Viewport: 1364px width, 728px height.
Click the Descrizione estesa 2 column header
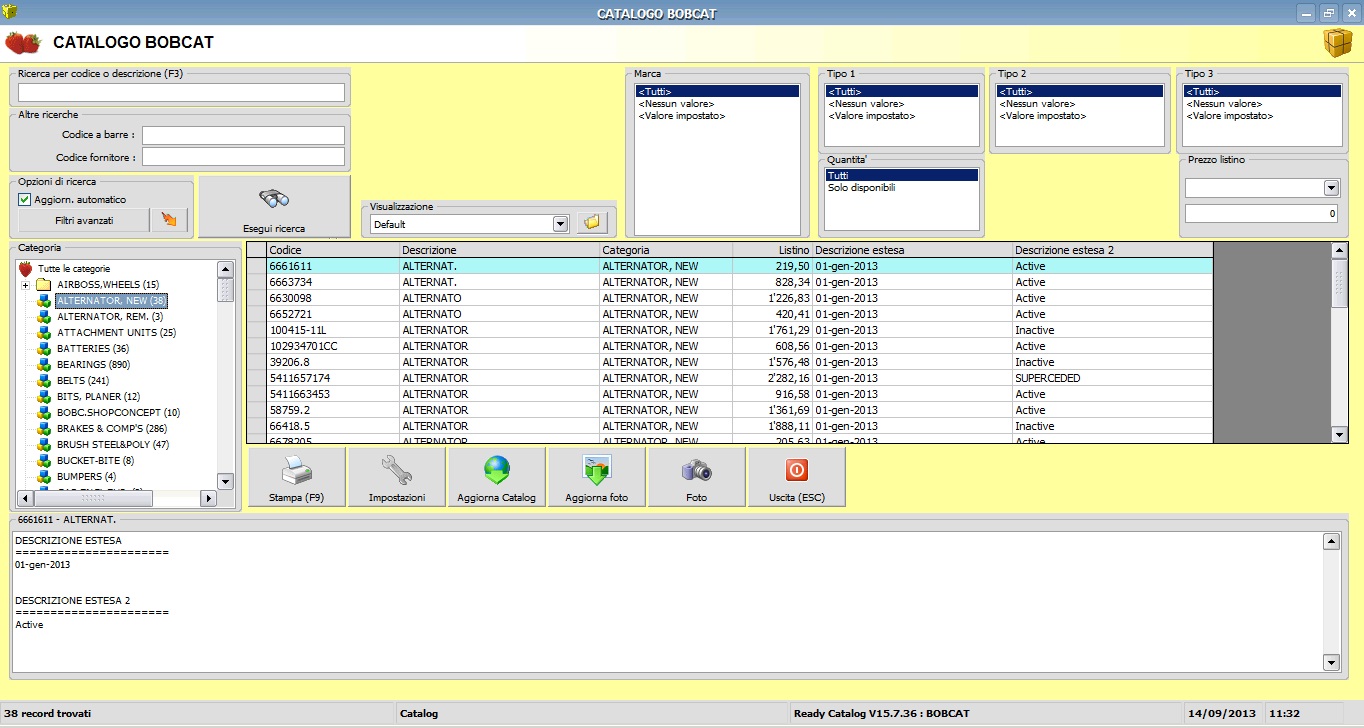(1112, 250)
